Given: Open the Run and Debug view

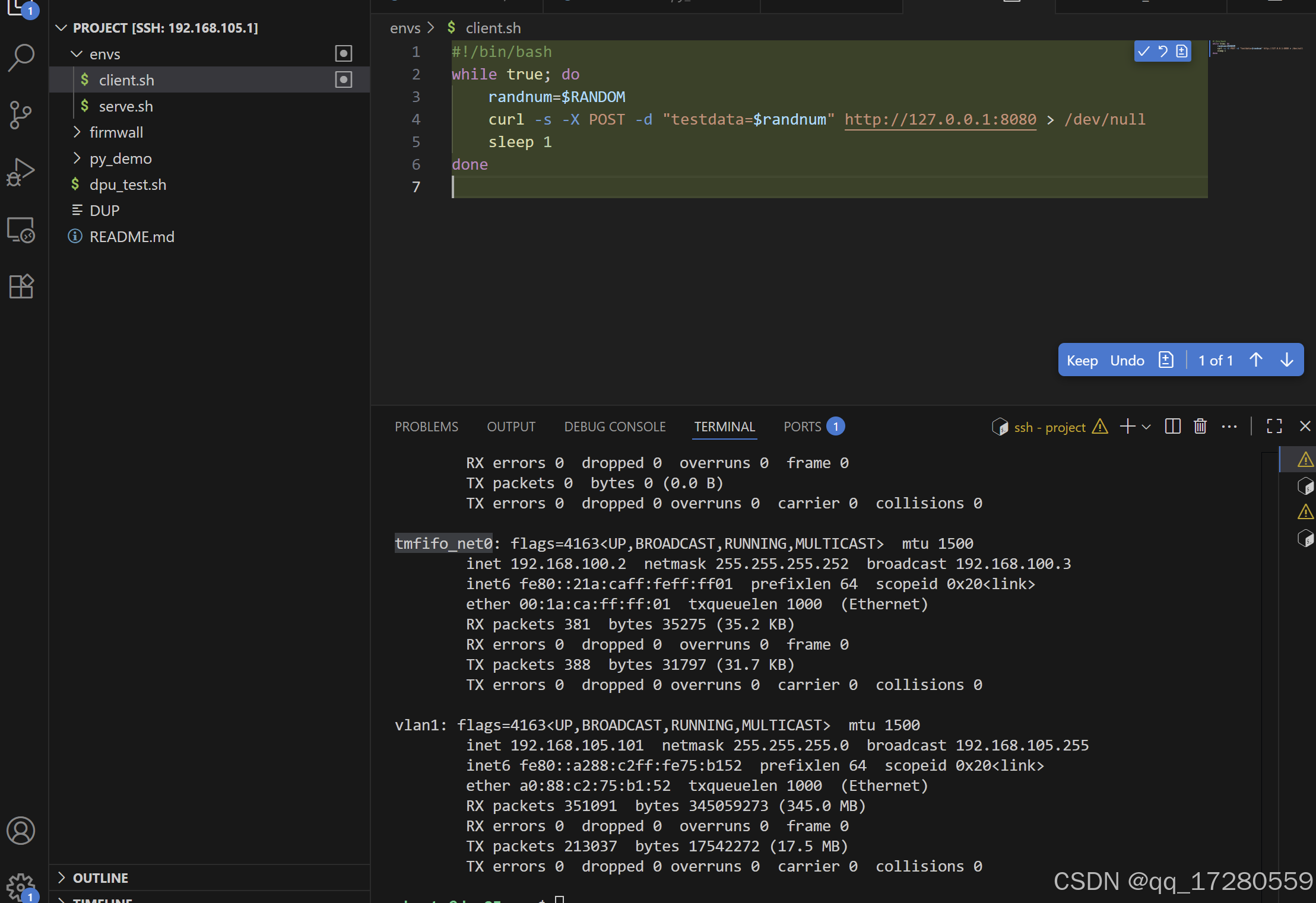Looking at the screenshot, I should click(x=21, y=172).
